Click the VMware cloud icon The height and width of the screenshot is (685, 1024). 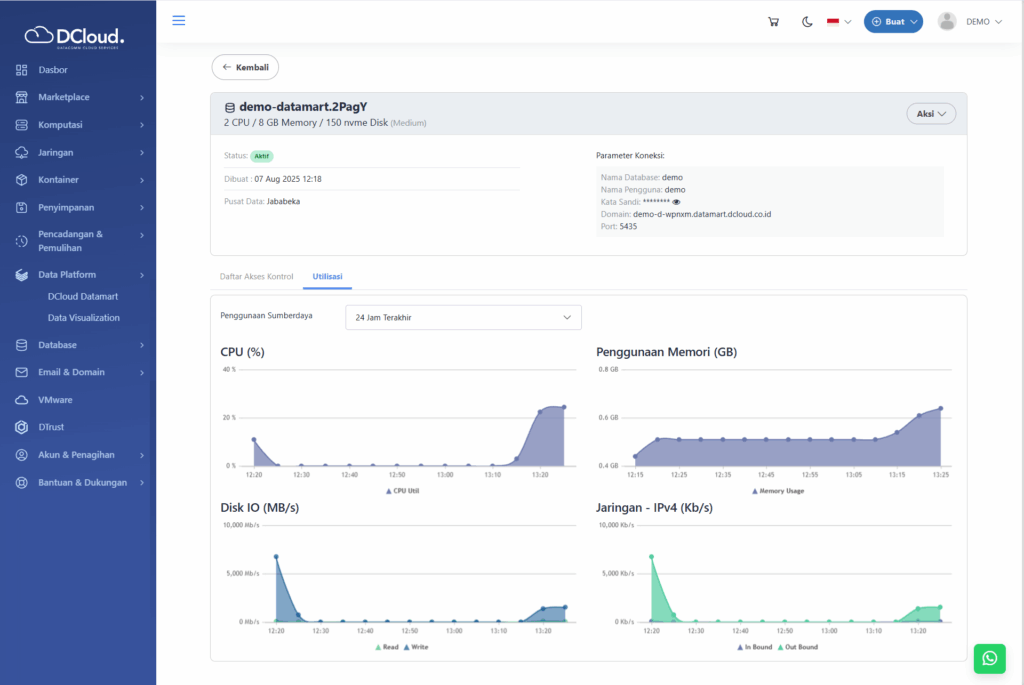21,400
